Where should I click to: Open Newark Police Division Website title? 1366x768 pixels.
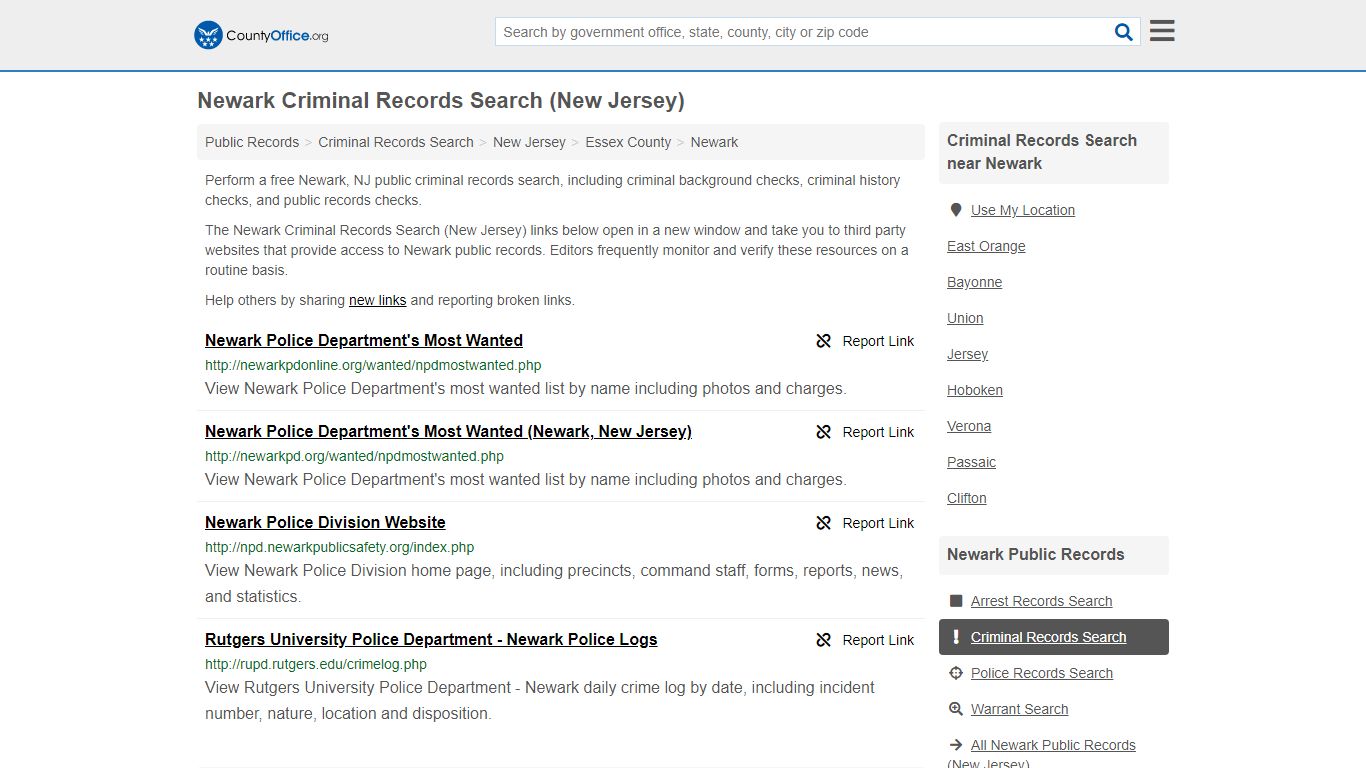tap(325, 522)
